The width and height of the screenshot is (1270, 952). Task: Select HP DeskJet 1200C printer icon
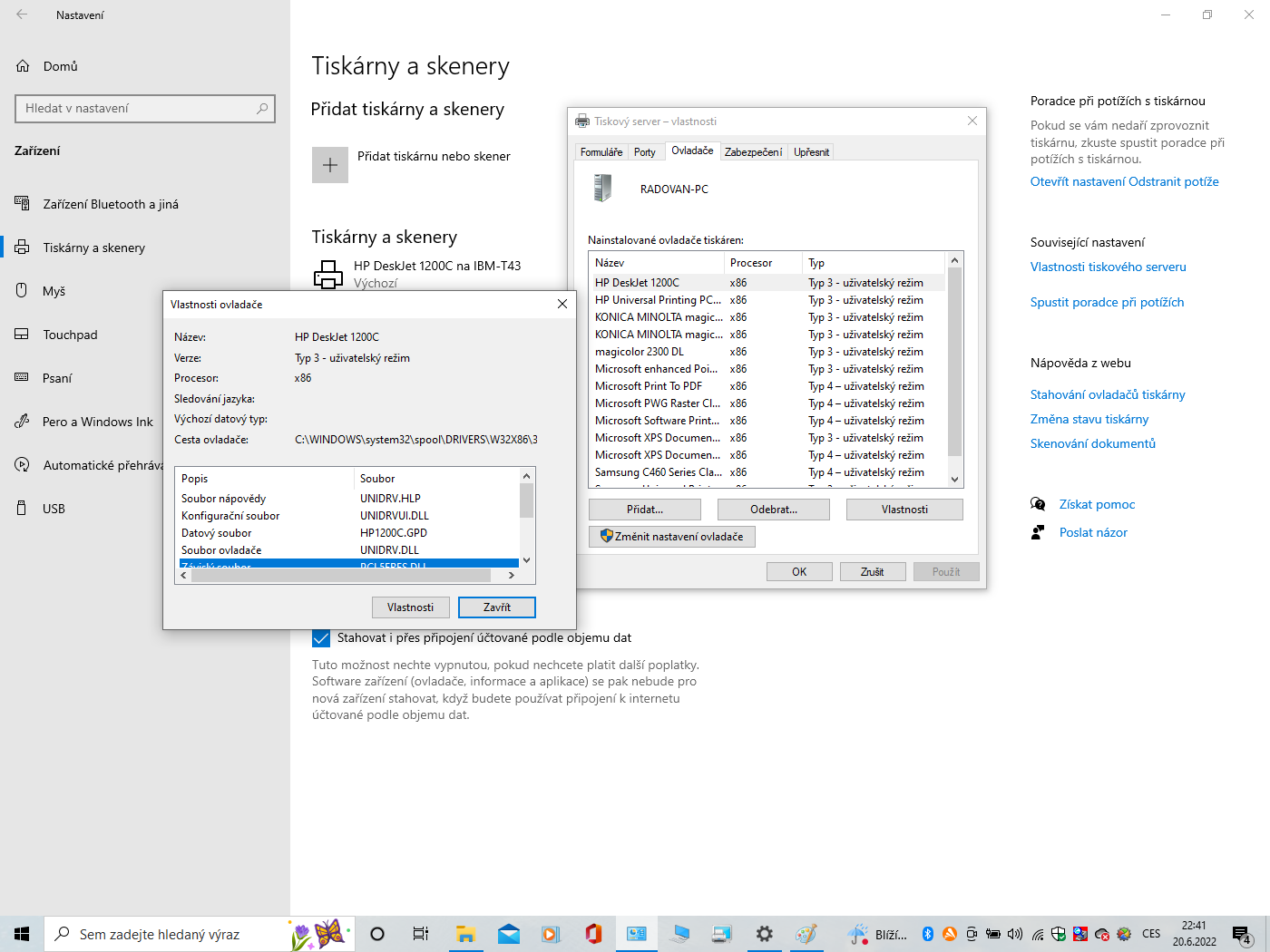(327, 274)
